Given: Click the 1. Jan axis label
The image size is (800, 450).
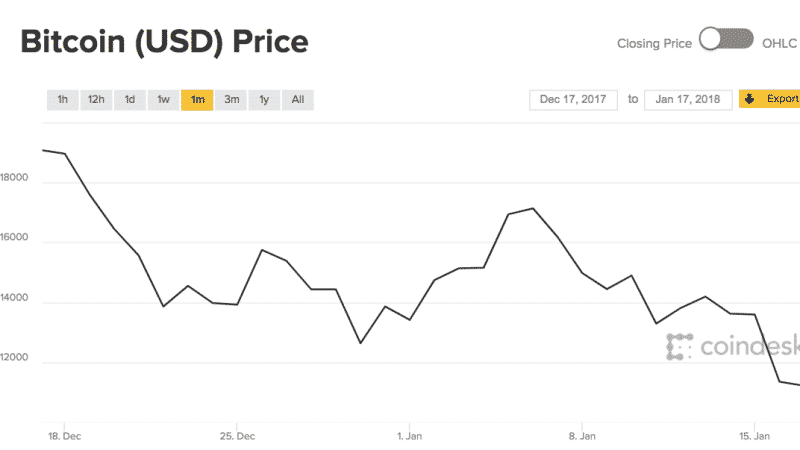Looking at the screenshot, I should tap(410, 436).
